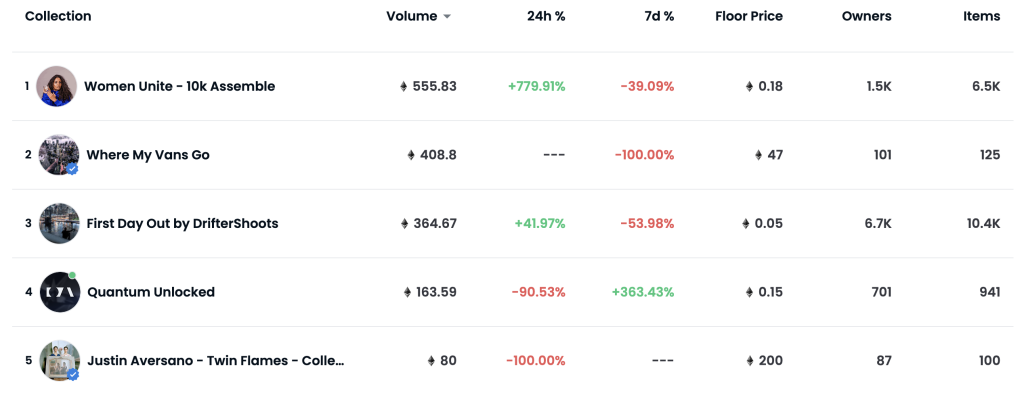Click Ethereum icon beside floor price 47
The image size is (1024, 393).
click(758, 155)
